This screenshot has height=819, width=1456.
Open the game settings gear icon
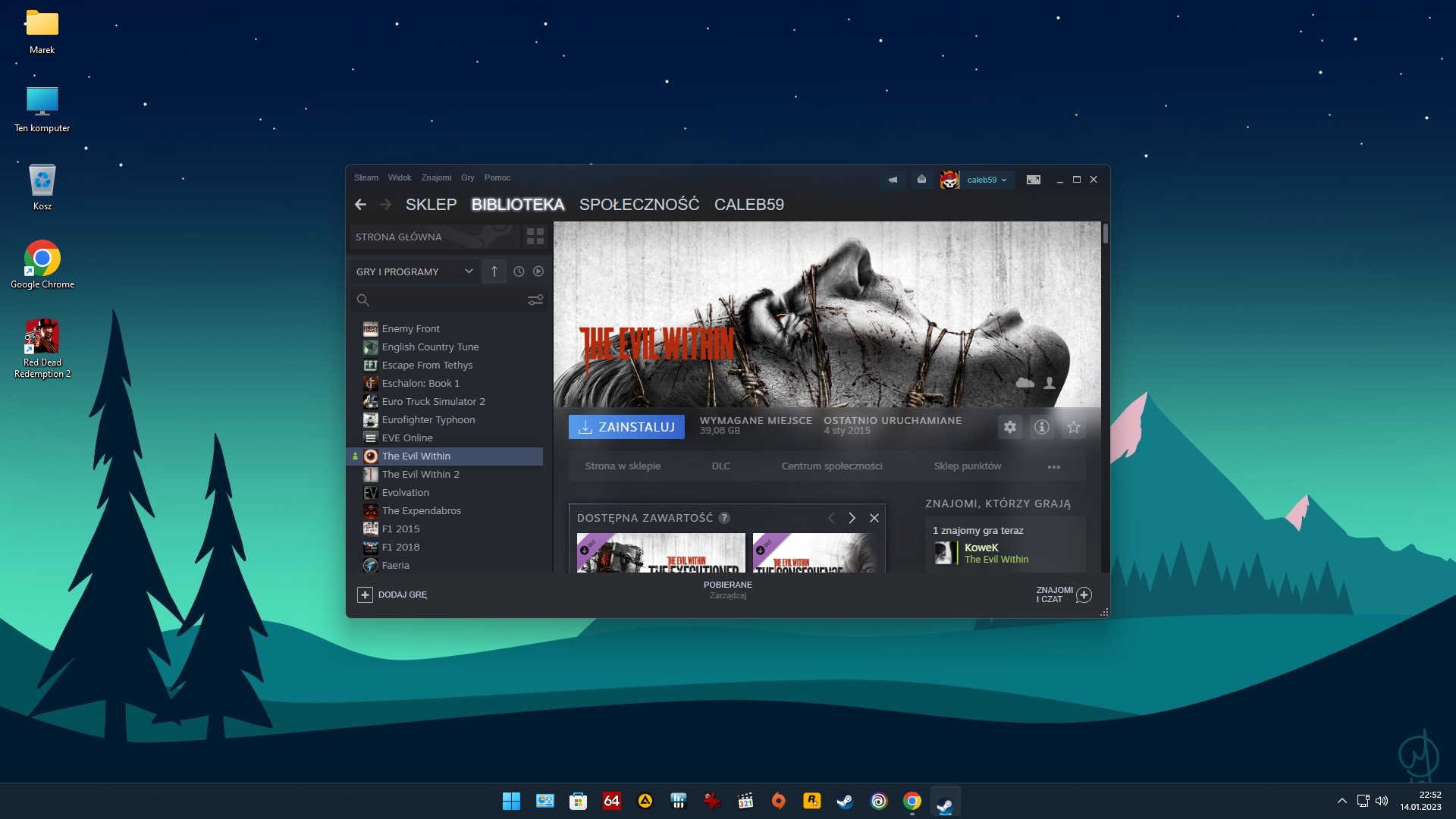pyautogui.click(x=1010, y=427)
